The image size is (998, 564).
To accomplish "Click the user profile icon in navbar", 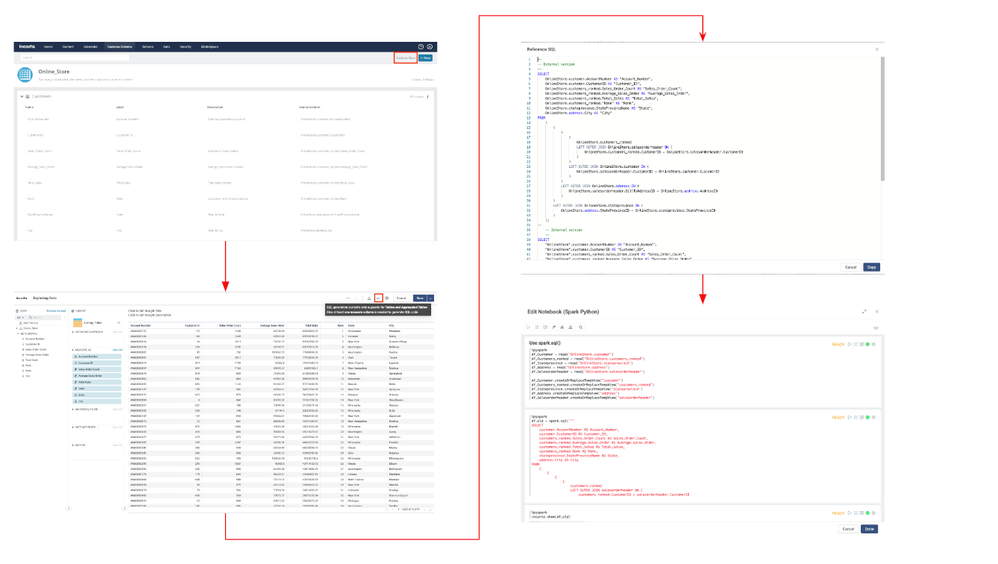I will point(430,47).
